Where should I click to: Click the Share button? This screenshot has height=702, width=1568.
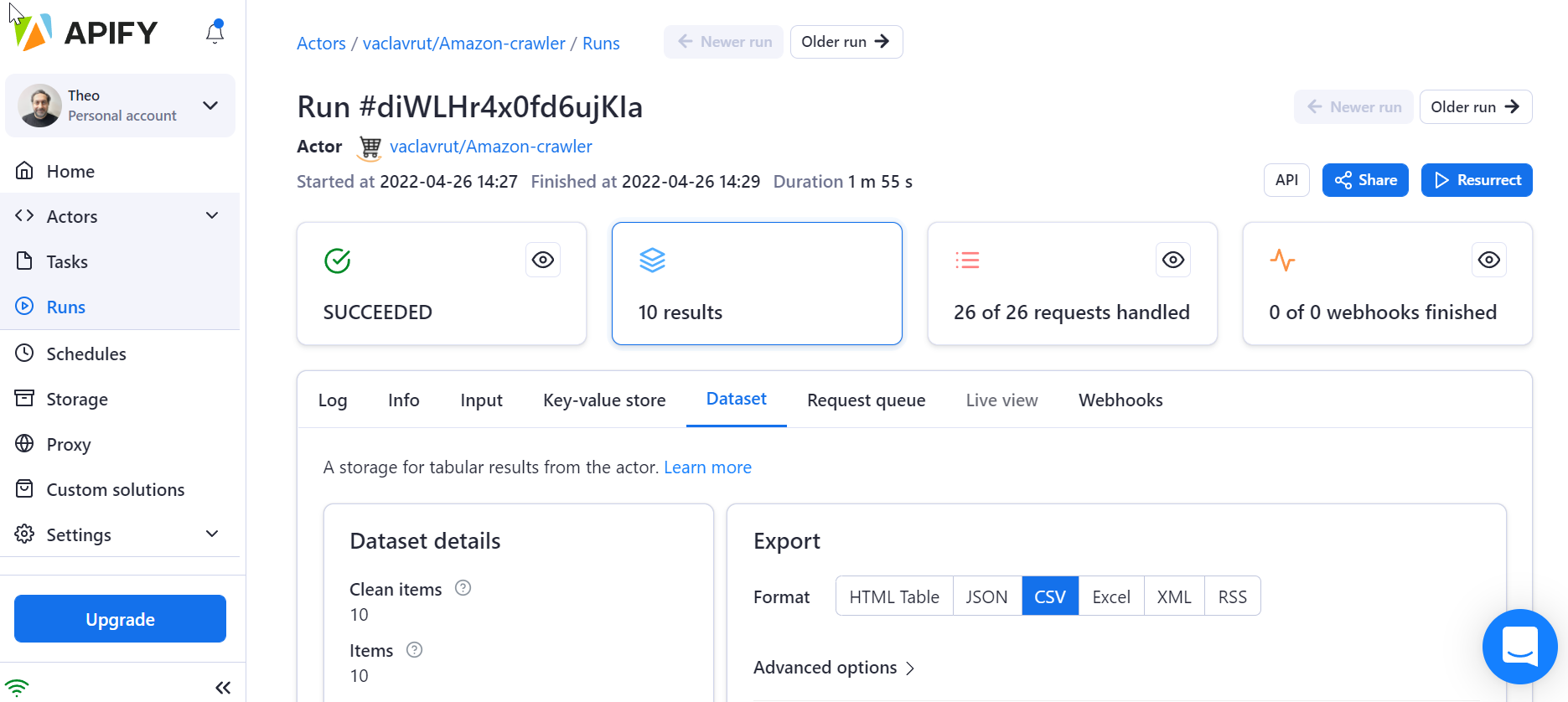(1365, 180)
